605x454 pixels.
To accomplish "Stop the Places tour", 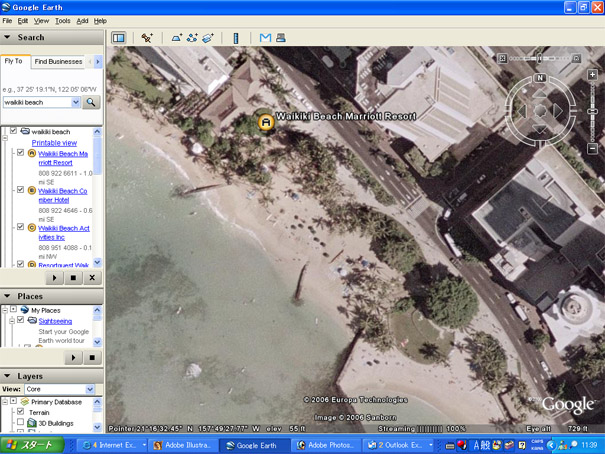I will point(92,358).
